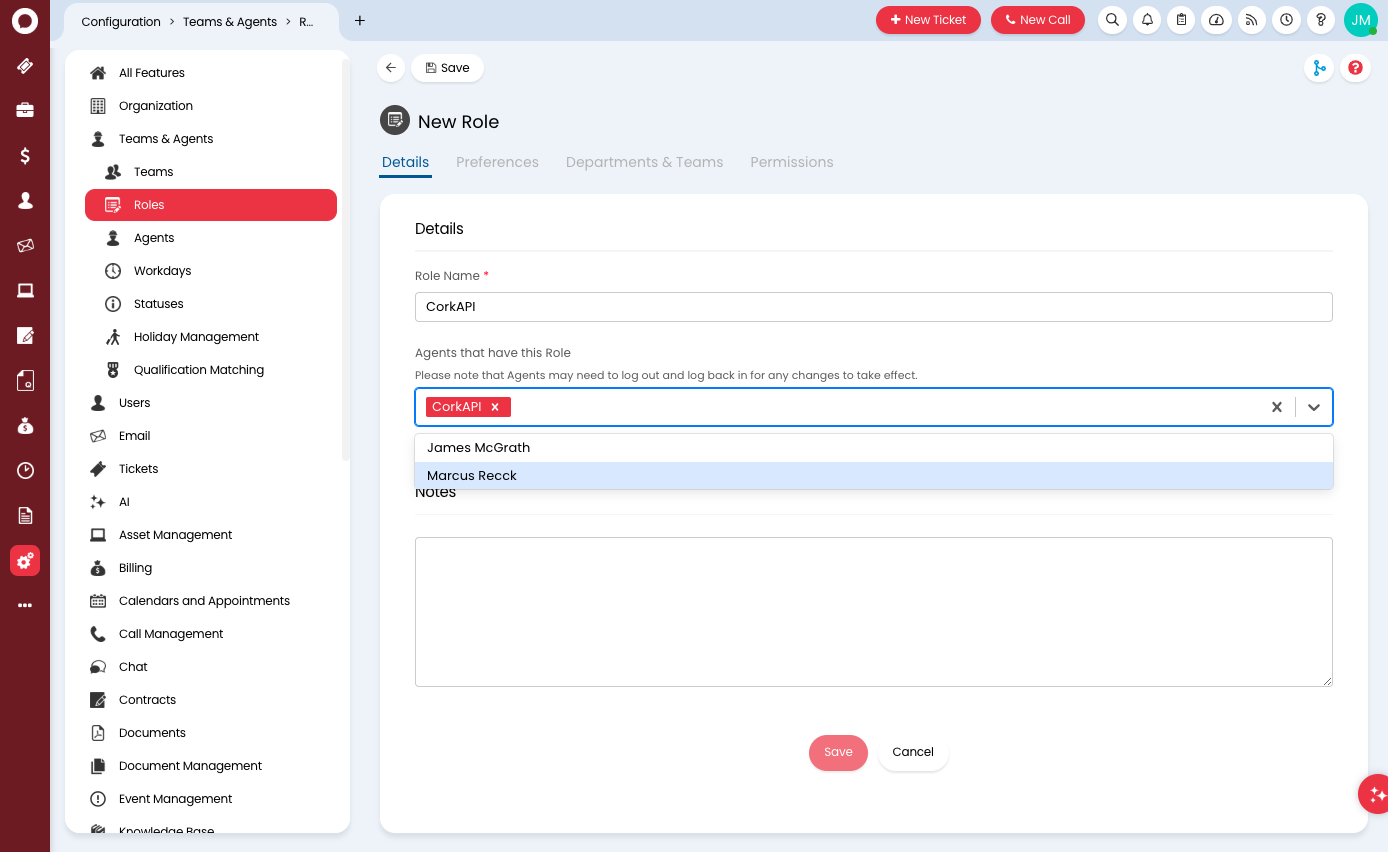Click the red help circle icon above the form
This screenshot has height=852, width=1388.
click(1355, 68)
